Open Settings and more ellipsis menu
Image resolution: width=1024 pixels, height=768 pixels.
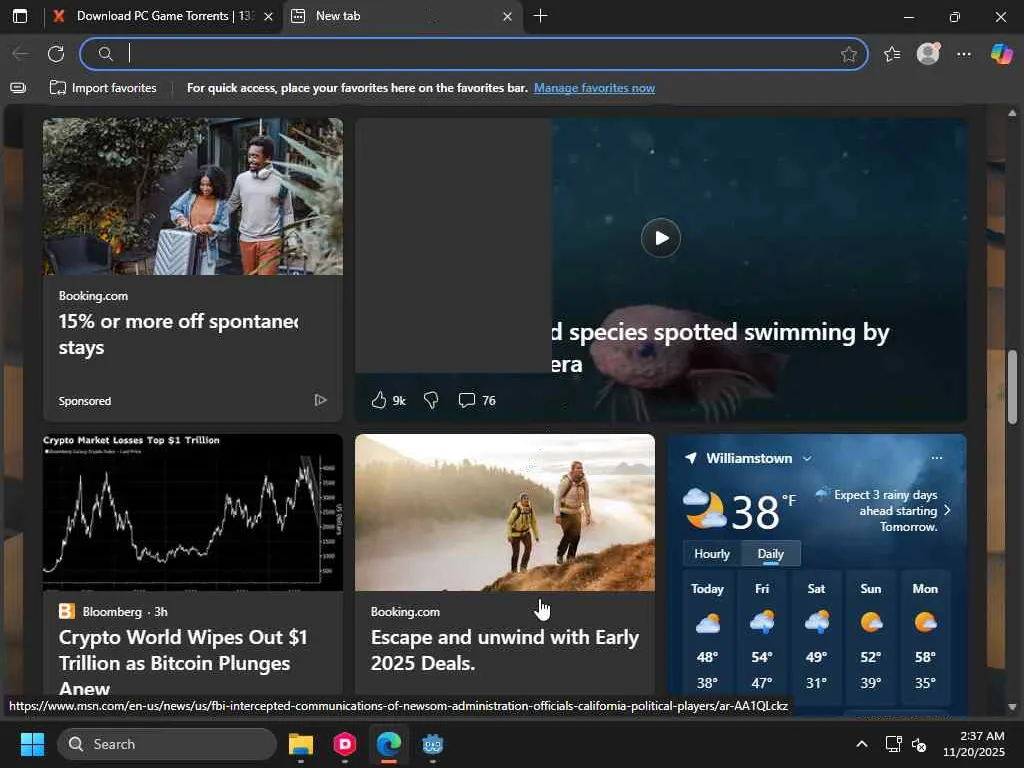tap(964, 54)
